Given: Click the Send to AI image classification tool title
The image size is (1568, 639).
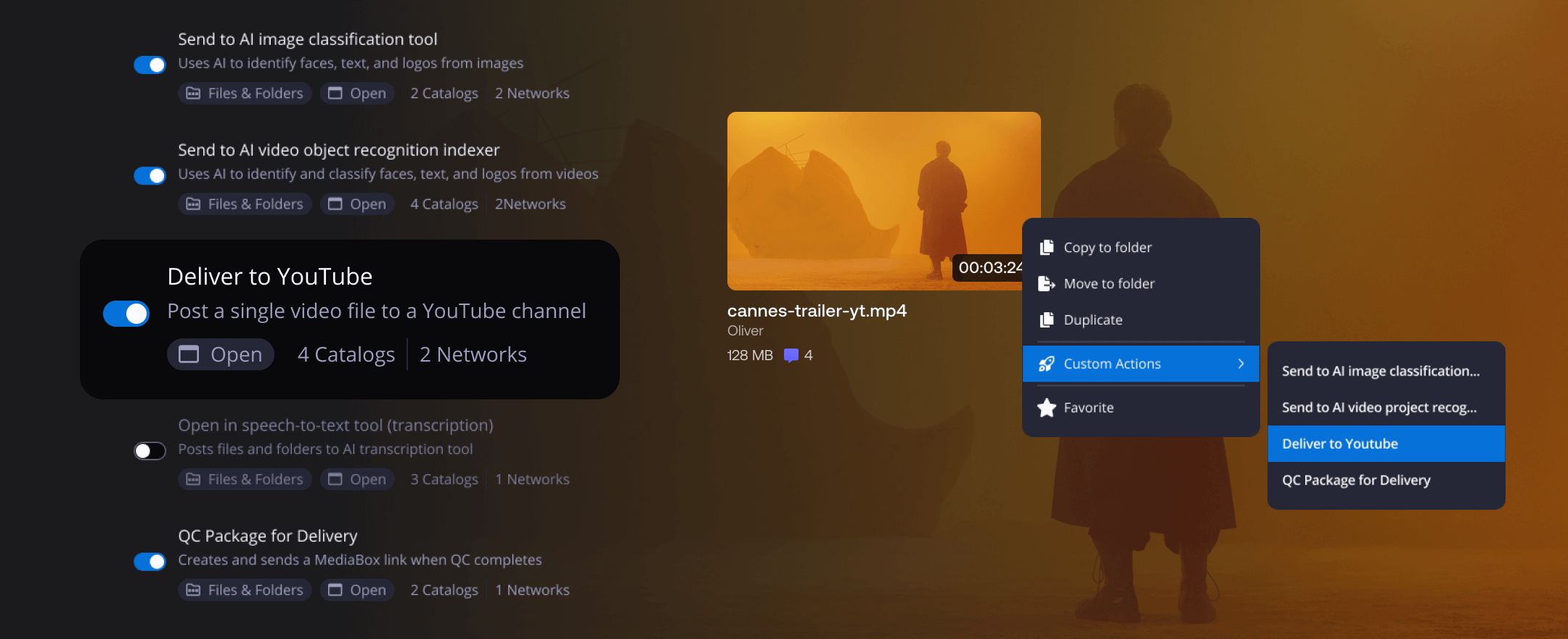Looking at the screenshot, I should point(308,39).
